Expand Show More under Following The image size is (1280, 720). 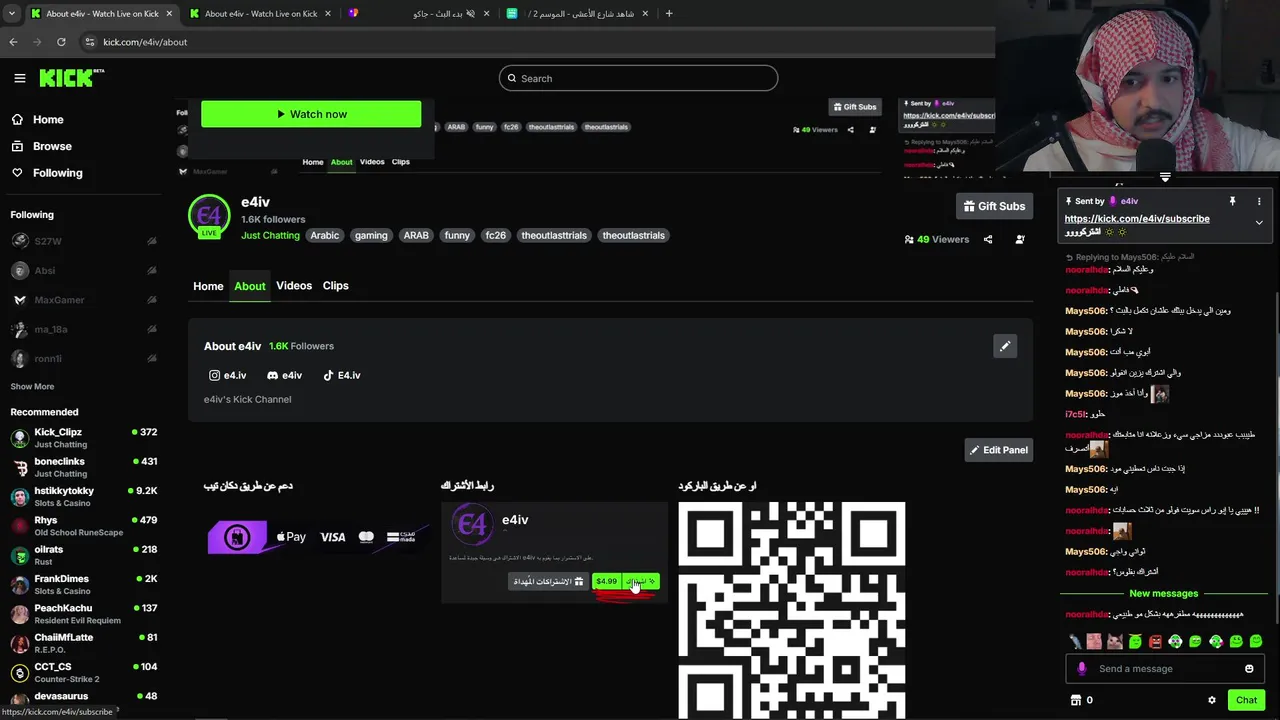32,386
